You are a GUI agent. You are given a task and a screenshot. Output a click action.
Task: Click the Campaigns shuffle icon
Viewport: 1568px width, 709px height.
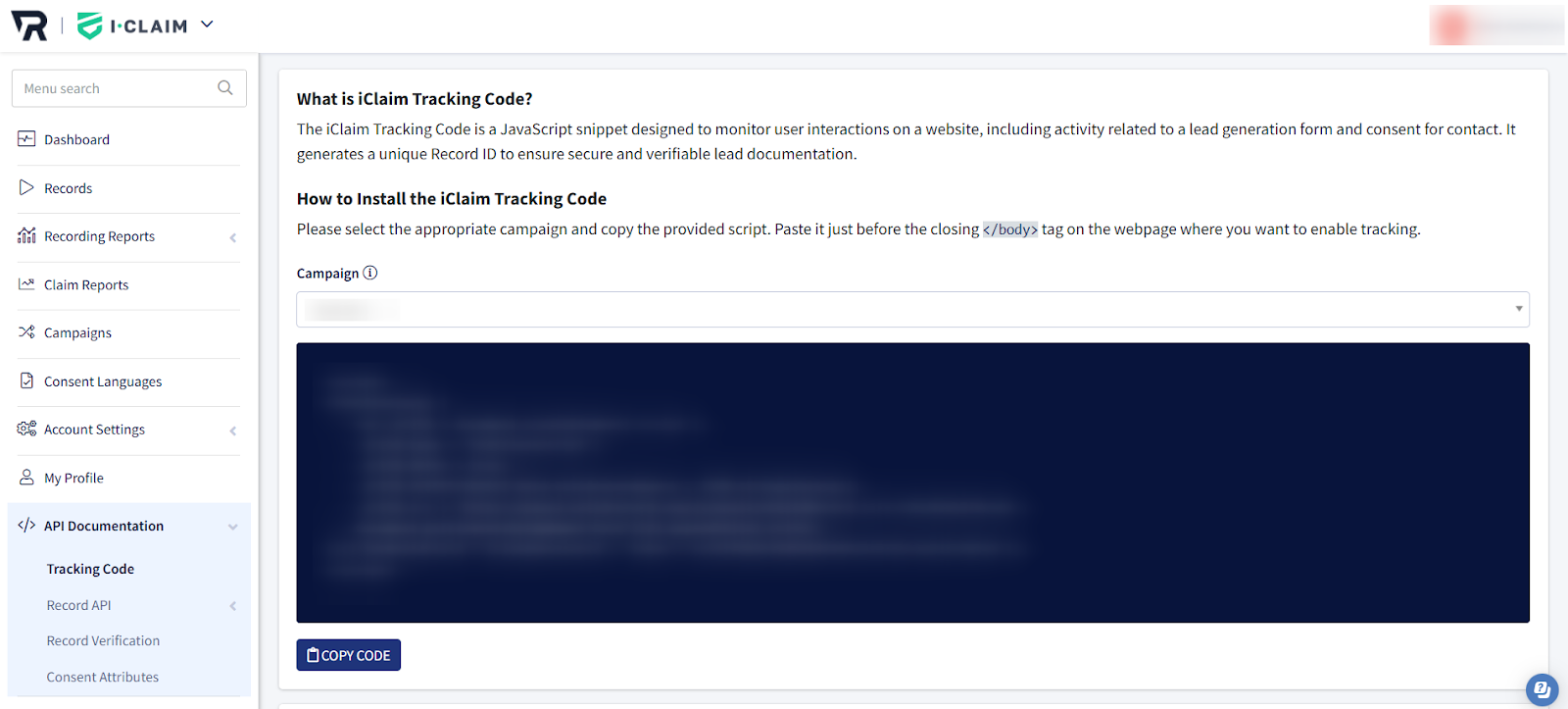coord(26,332)
